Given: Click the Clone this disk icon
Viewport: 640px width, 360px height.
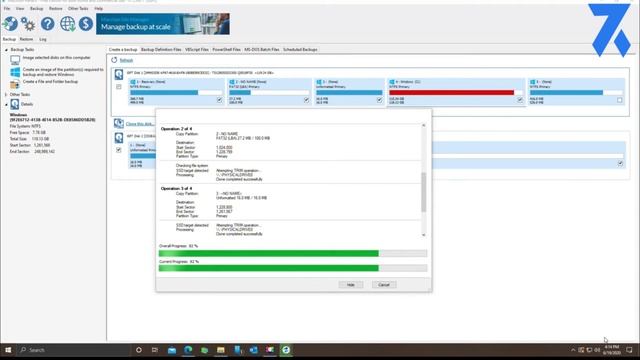Looking at the screenshot, I should click(x=119, y=123).
